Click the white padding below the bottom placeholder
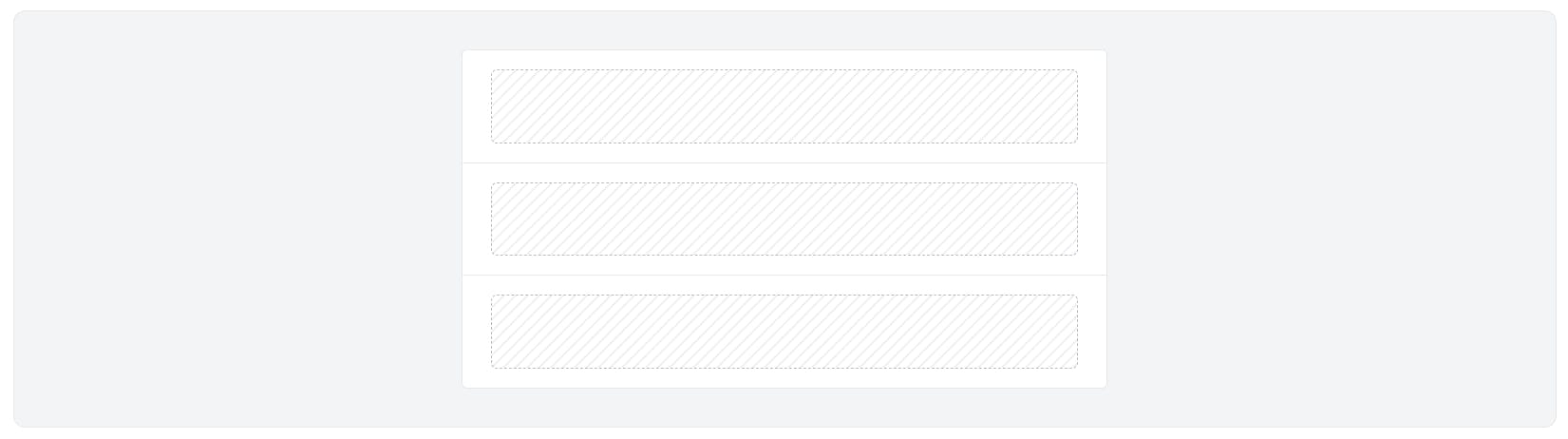 pos(784,378)
